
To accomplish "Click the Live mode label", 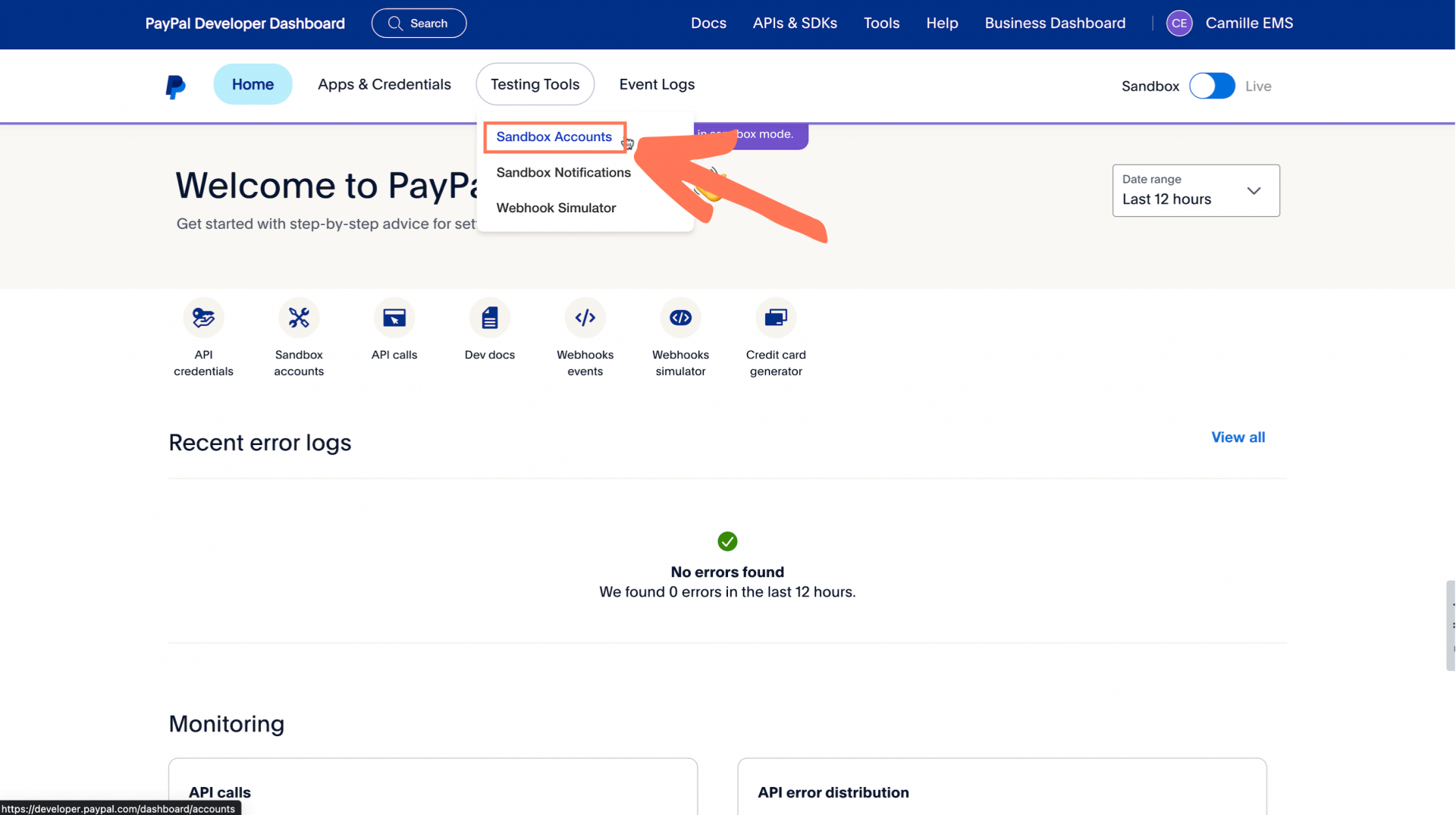I will pyautogui.click(x=1258, y=86).
